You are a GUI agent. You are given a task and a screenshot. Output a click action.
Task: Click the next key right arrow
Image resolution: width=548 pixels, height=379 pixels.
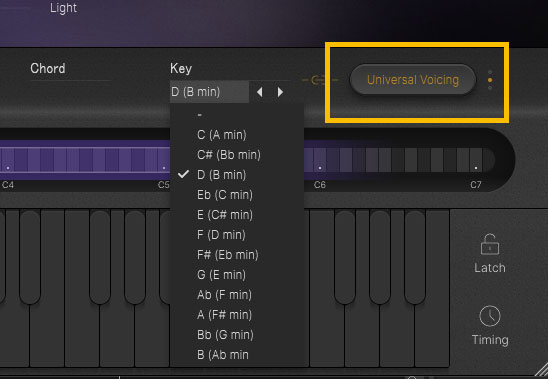click(x=280, y=92)
